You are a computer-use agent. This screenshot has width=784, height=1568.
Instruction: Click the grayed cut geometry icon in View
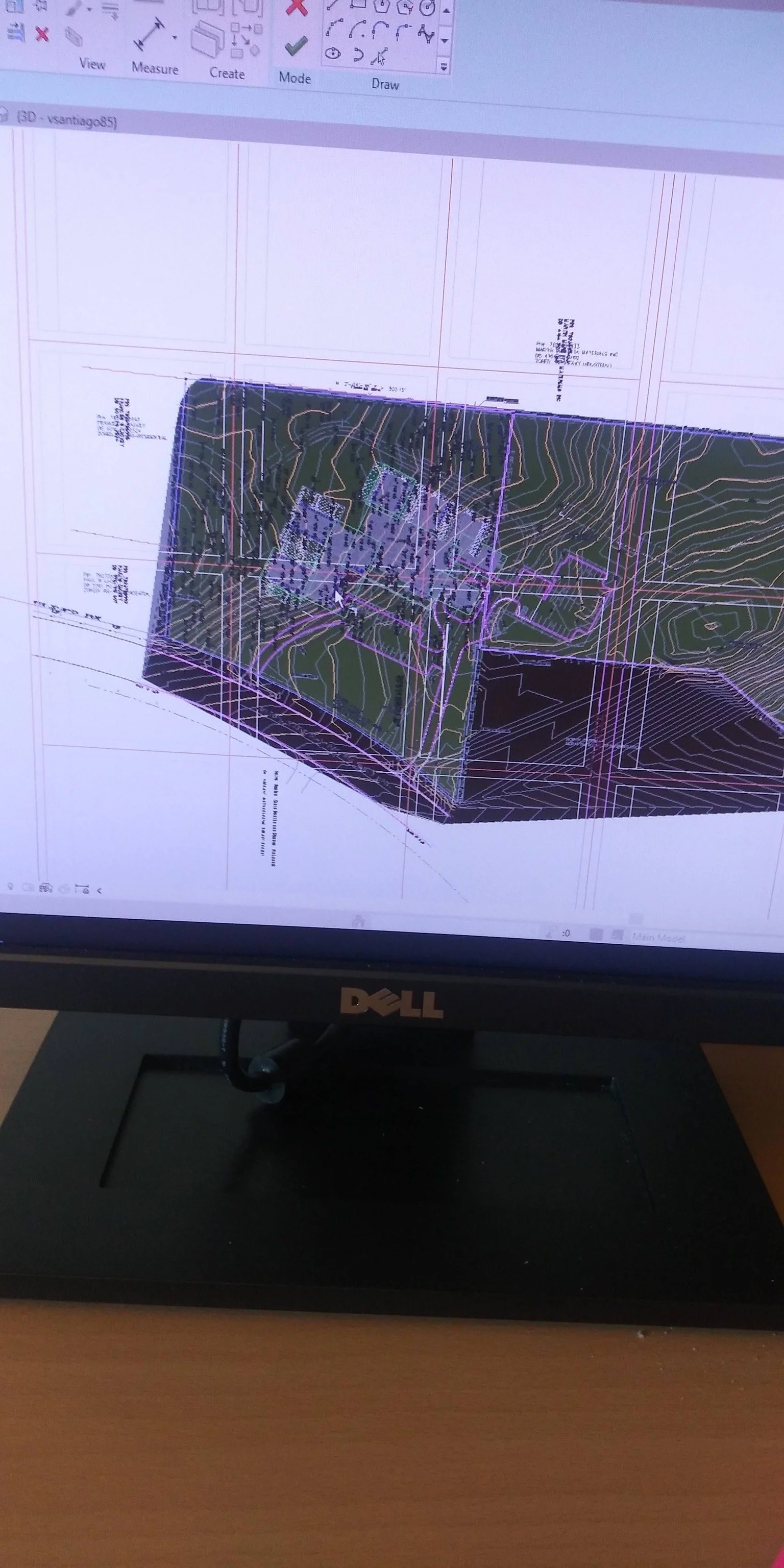click(73, 37)
